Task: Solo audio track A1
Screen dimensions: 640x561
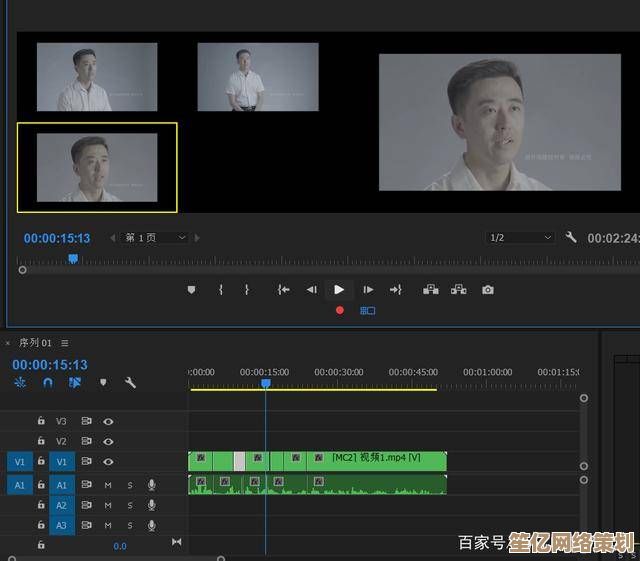Action: pos(130,485)
